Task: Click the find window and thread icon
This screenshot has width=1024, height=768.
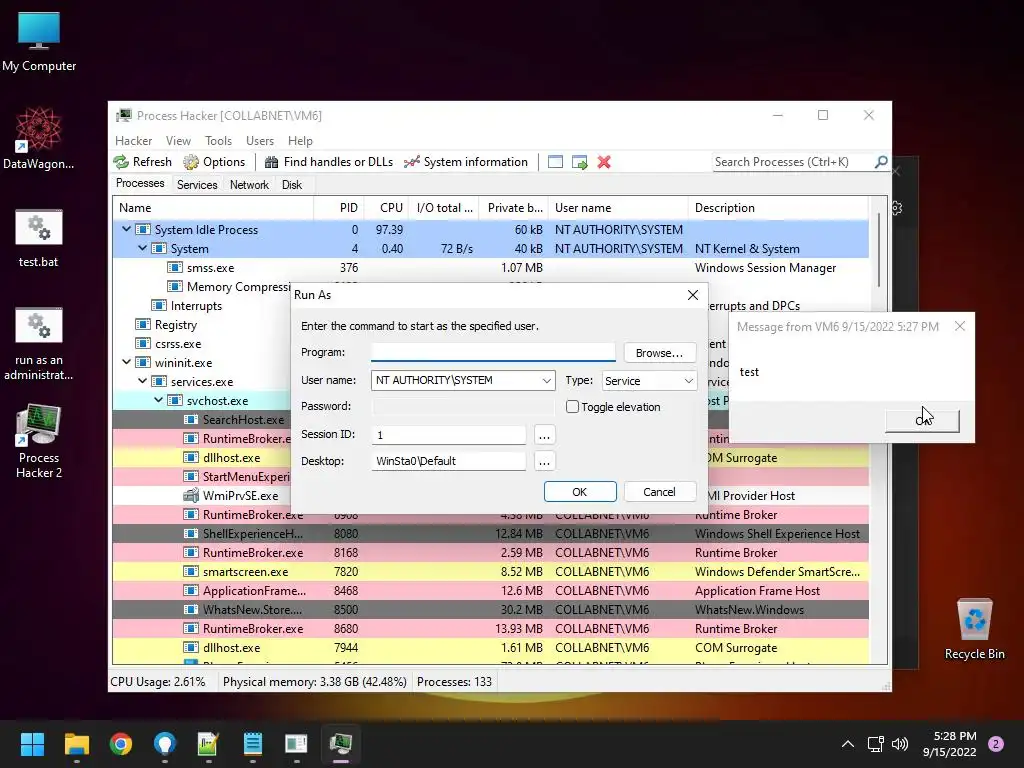Action: click(579, 162)
